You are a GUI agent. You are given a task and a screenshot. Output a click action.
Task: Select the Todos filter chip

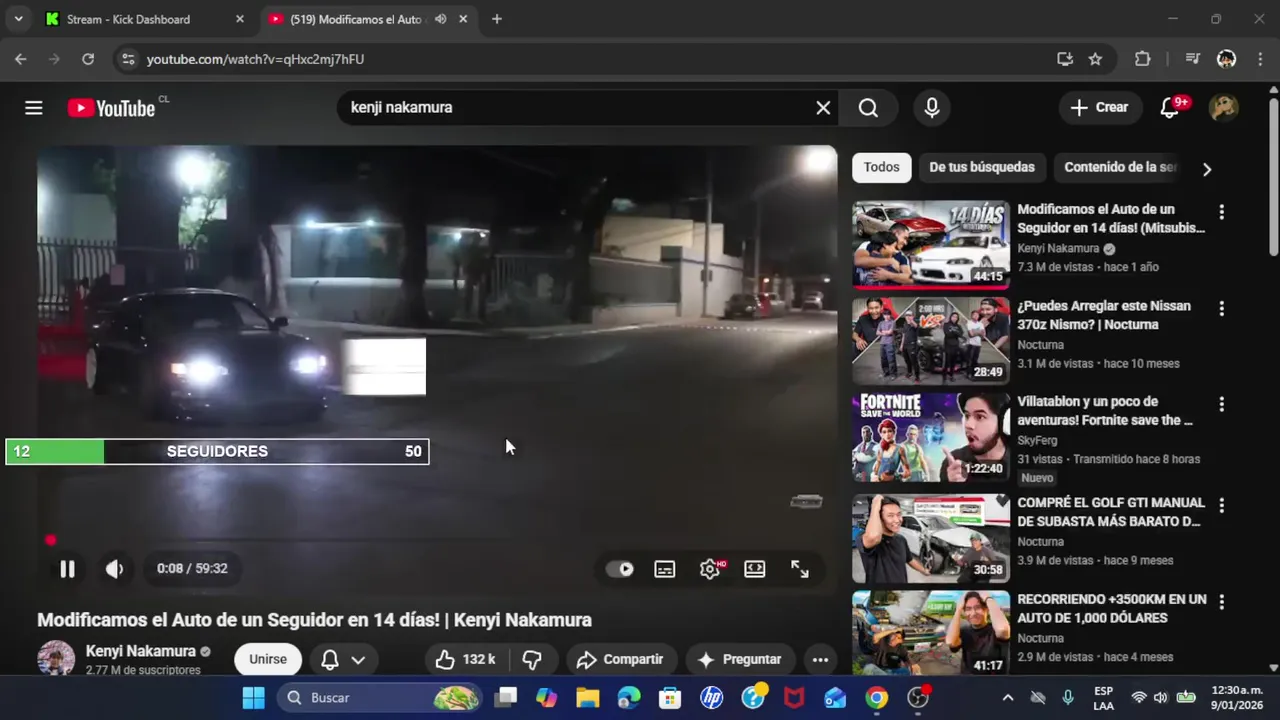[x=881, y=167]
